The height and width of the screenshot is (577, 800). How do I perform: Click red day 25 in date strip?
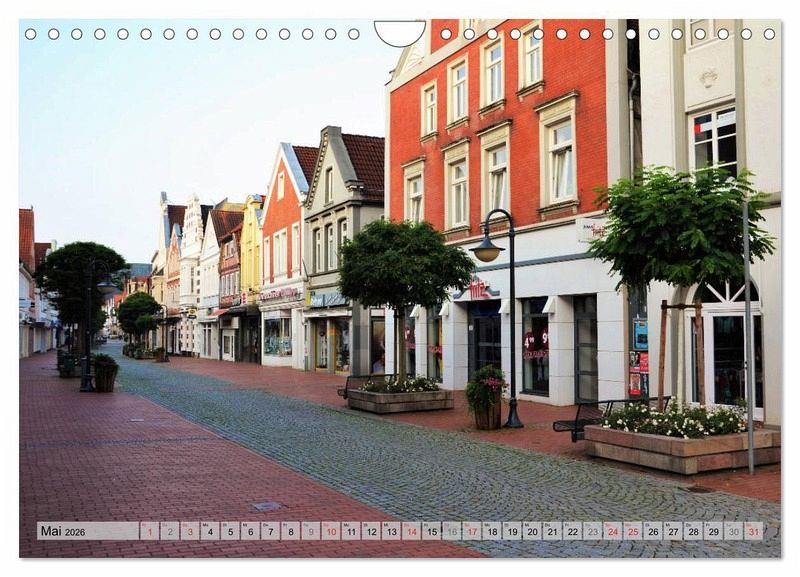[632, 531]
